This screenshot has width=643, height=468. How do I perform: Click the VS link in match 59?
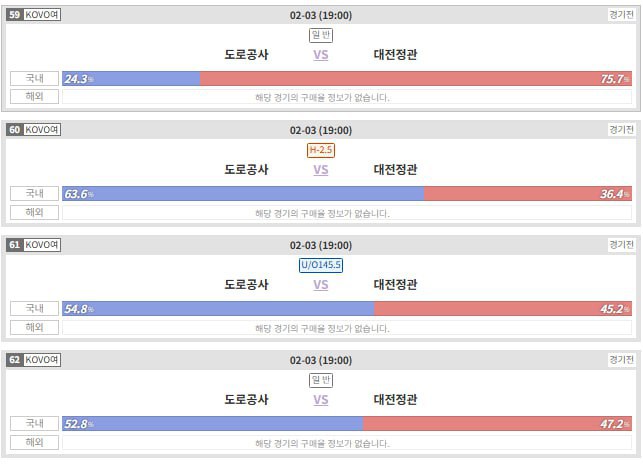click(320, 55)
